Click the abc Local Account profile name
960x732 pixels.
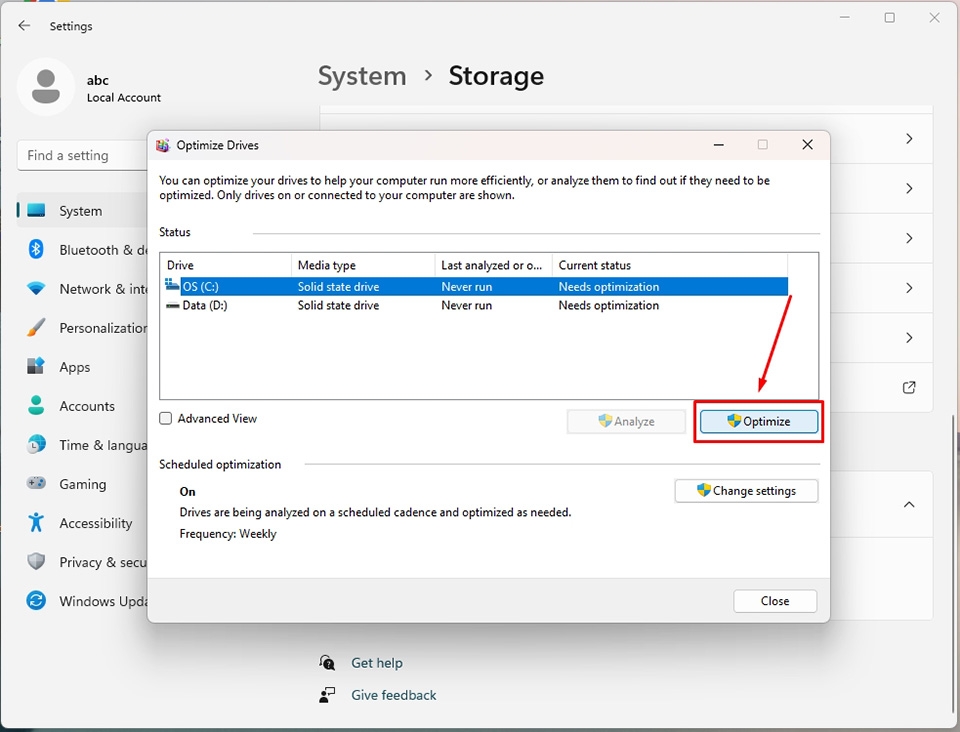pyautogui.click(x=124, y=89)
